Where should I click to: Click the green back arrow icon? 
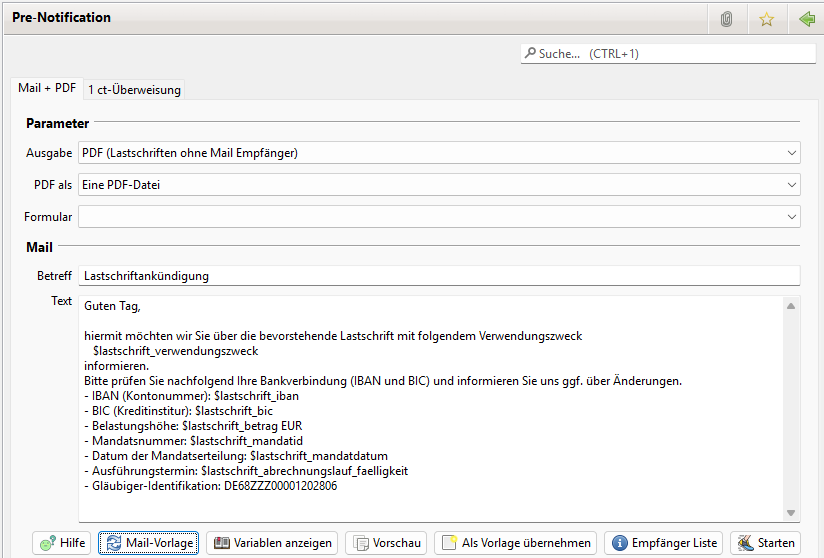click(x=806, y=19)
